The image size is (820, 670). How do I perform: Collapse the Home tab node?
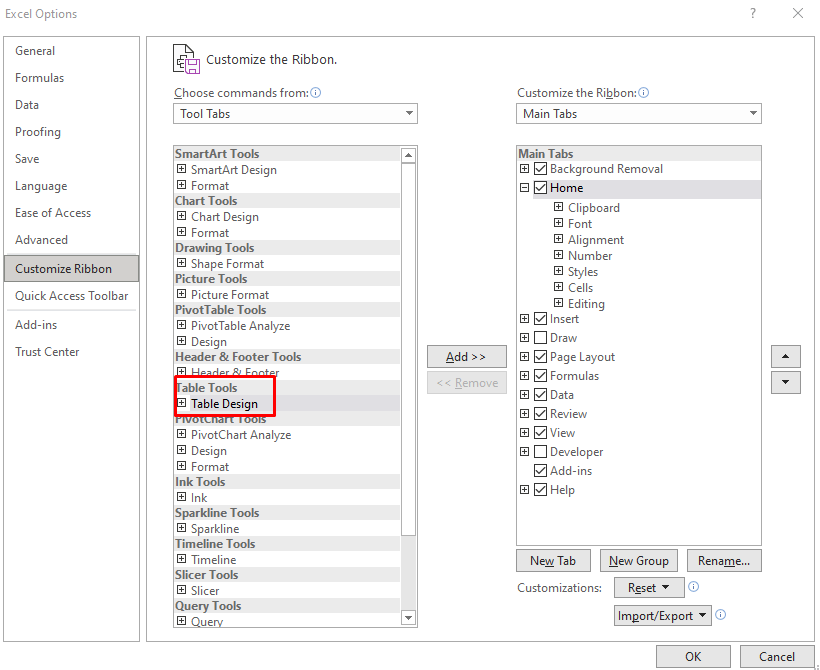[x=525, y=187]
